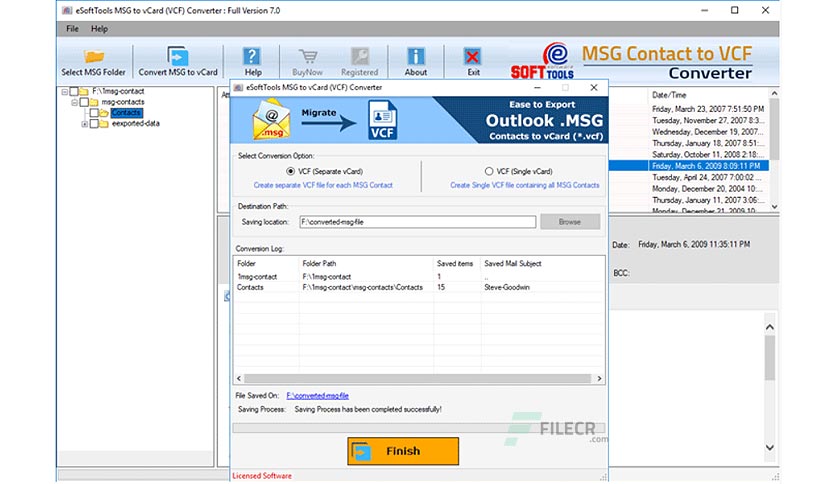836x484 pixels.
Task: Click the 1msg-contact row in conversion log
Action: pos(419,277)
